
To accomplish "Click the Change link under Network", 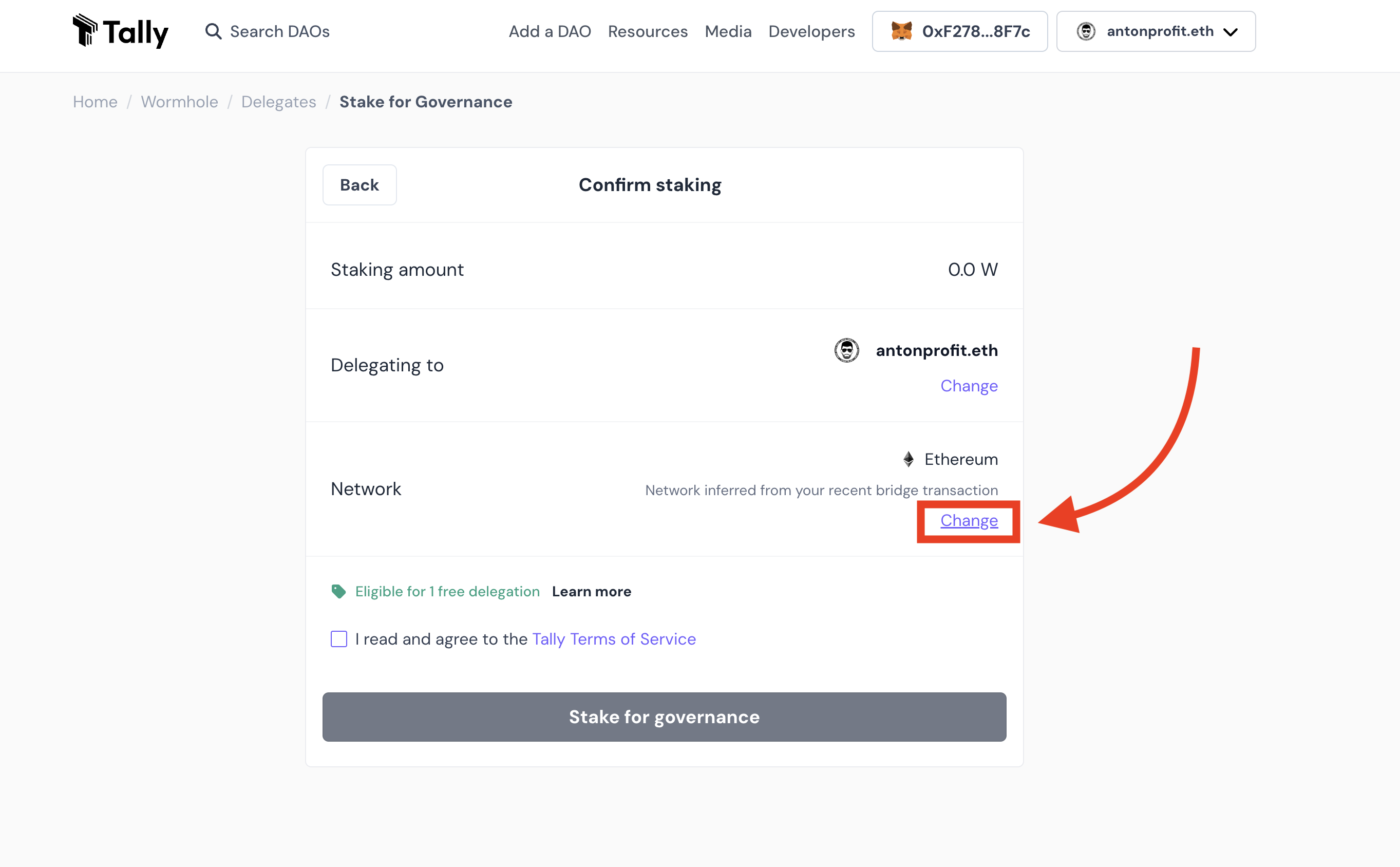I will (969, 521).
